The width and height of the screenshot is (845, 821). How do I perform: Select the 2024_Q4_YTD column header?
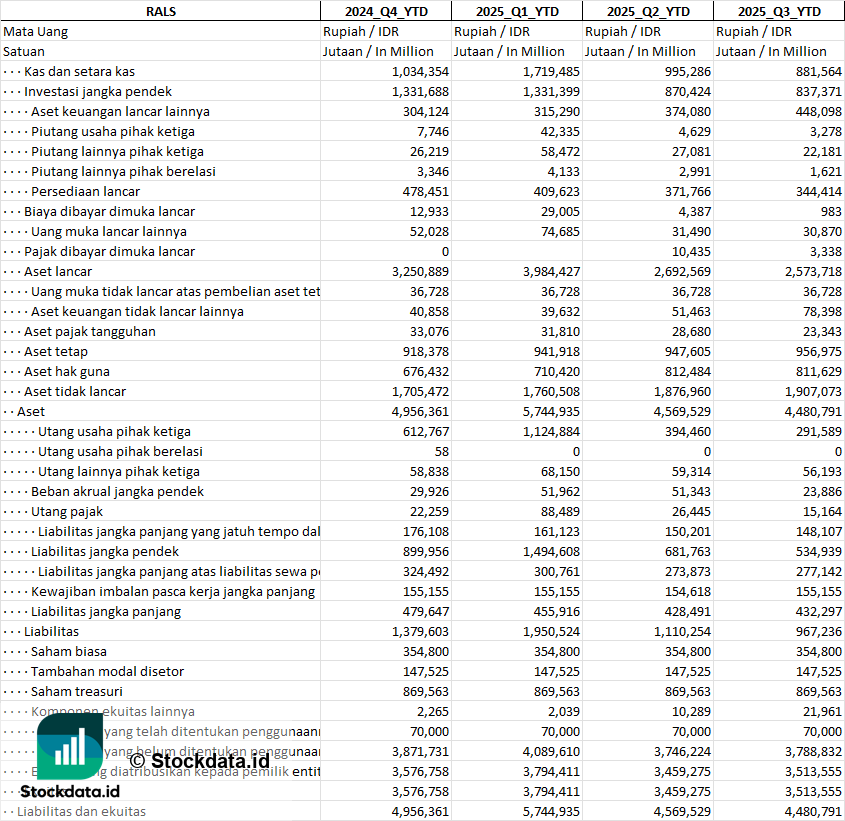(x=386, y=11)
